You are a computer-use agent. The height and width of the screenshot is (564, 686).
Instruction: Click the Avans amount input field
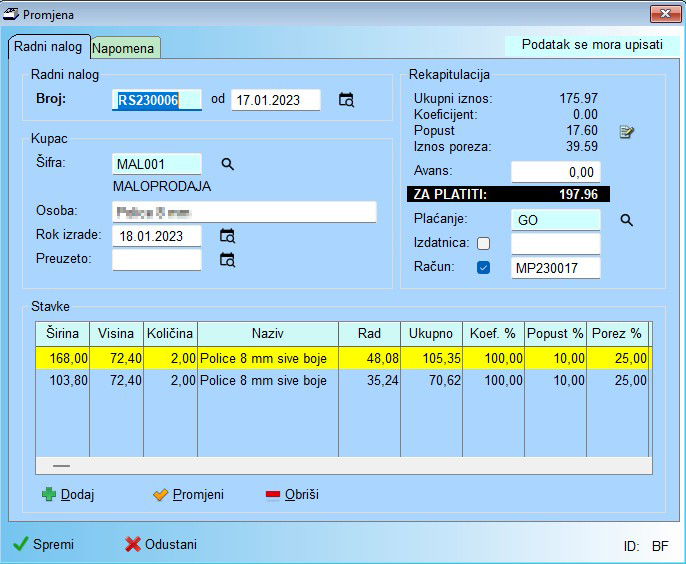click(555, 172)
